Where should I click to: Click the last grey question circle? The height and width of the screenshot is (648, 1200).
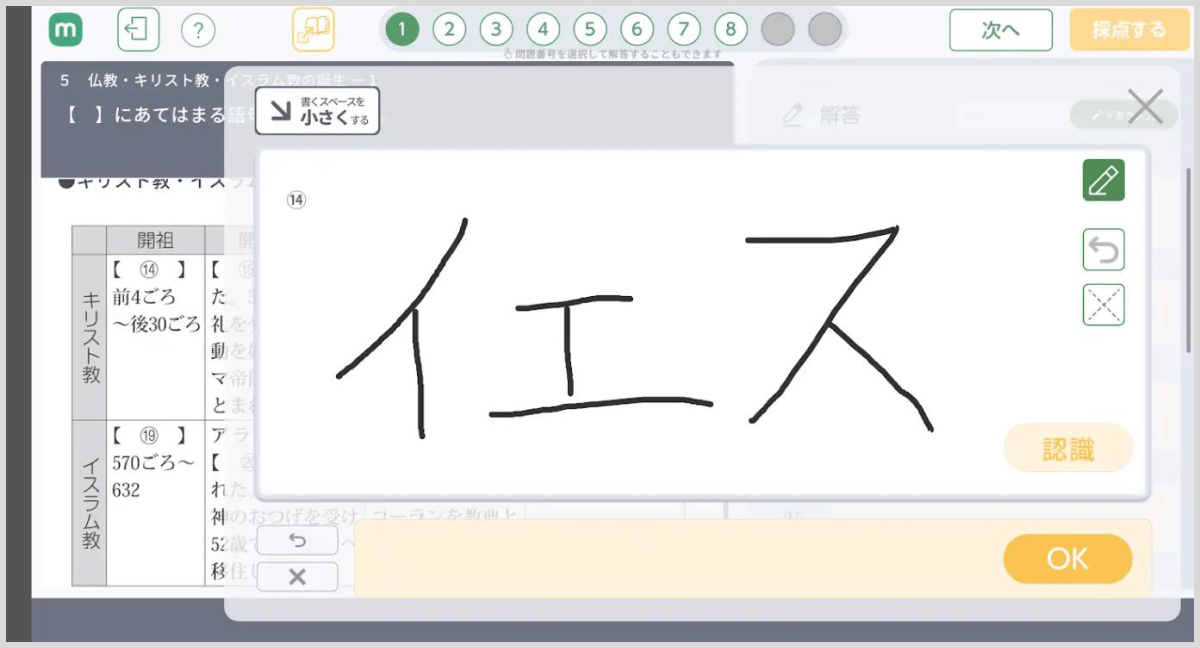click(825, 30)
